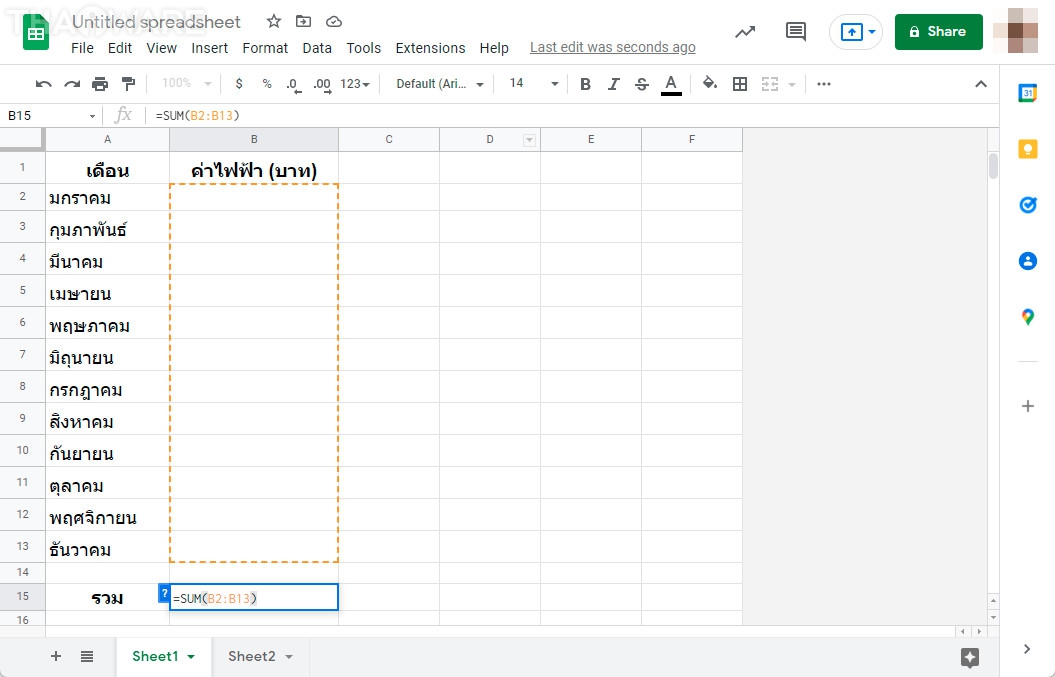Increase decimal places
This screenshot has width=1055, height=677.
(x=322, y=85)
